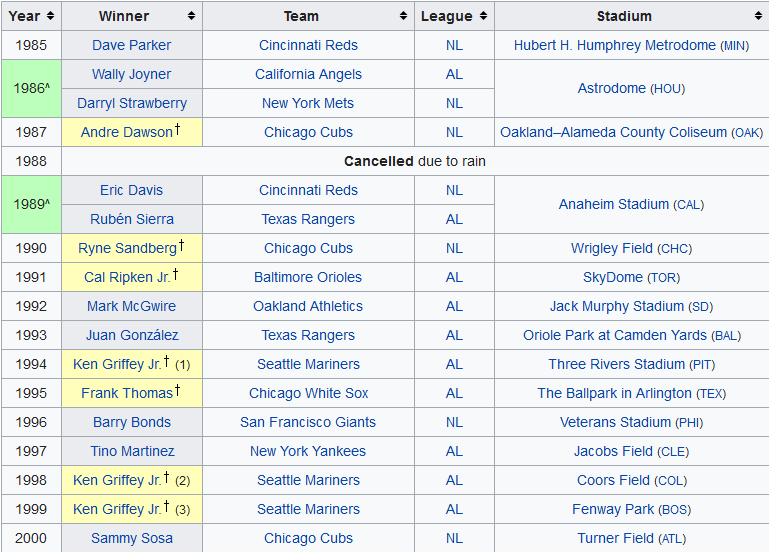Click the New York Yankees link

coord(308,451)
